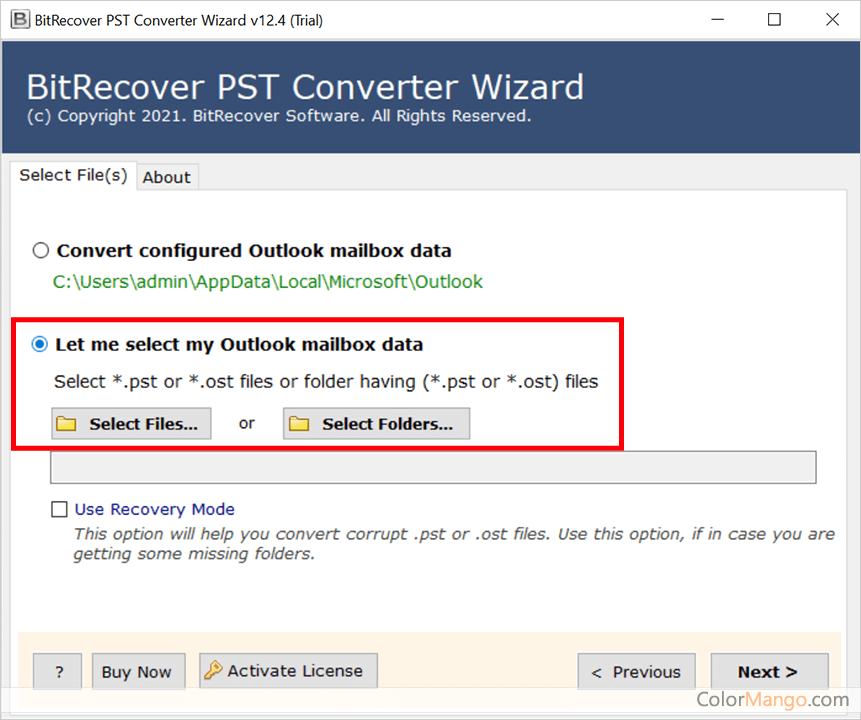Select Convert configured Outlook mailbox data option
This screenshot has width=861, height=720.
[x=41, y=250]
